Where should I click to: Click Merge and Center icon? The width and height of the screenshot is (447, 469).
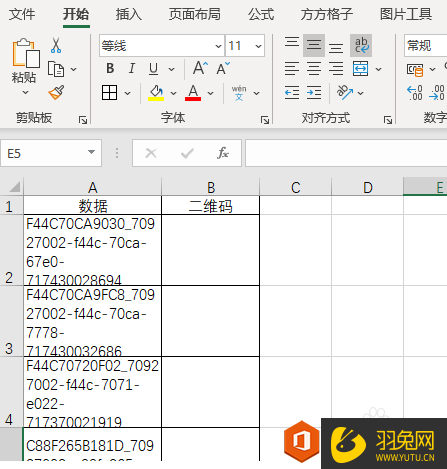[360, 69]
